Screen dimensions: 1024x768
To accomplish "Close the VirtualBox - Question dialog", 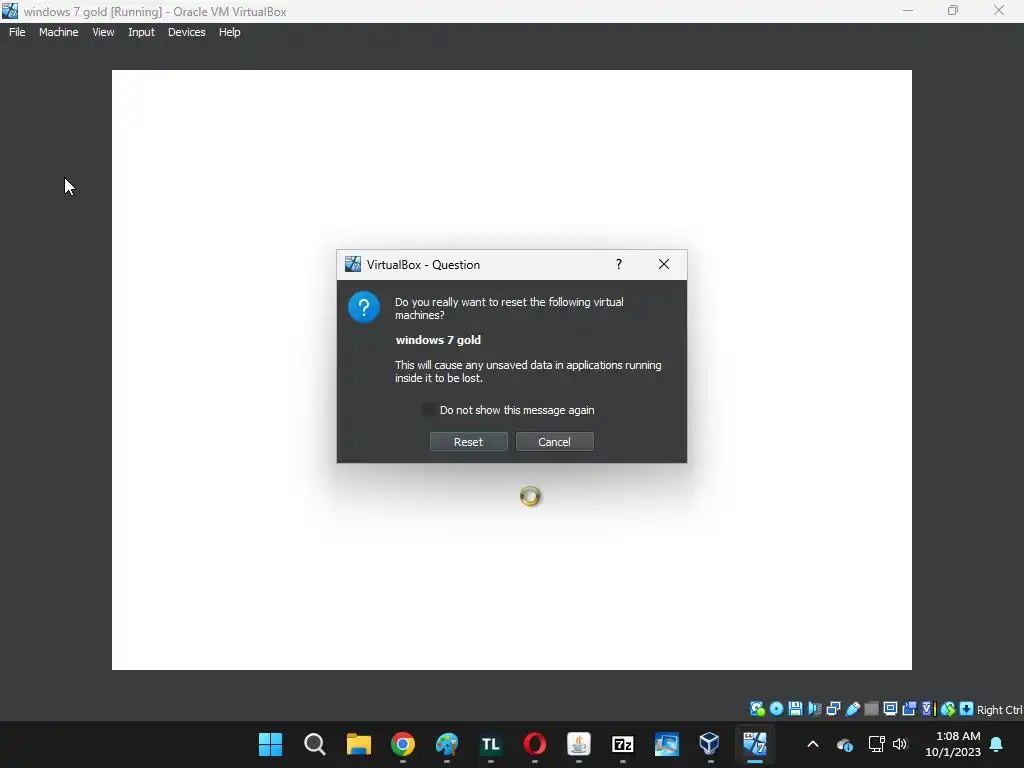I will pos(664,264).
